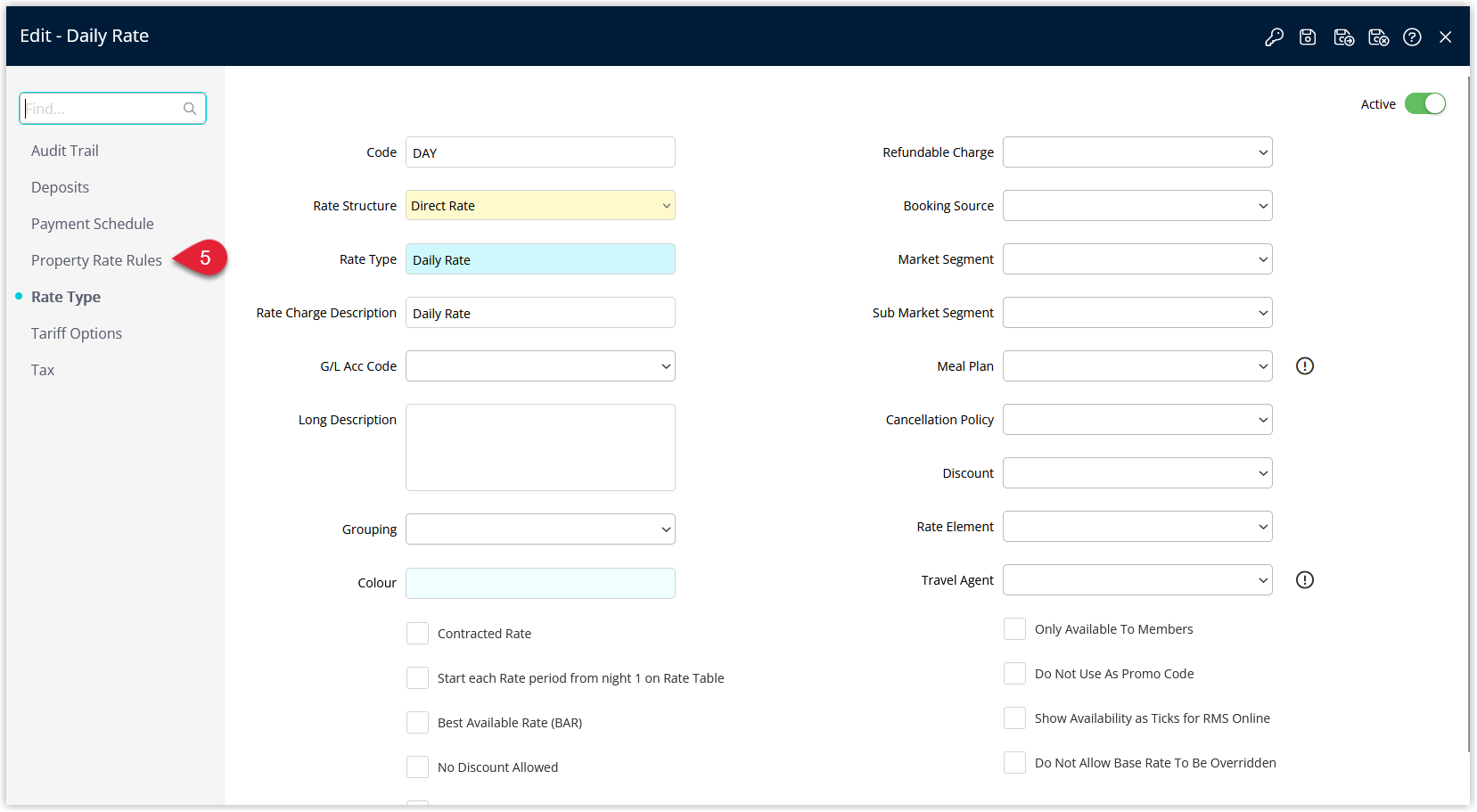Expand the Booking Source dropdown
1477x812 pixels.
pyautogui.click(x=1137, y=206)
